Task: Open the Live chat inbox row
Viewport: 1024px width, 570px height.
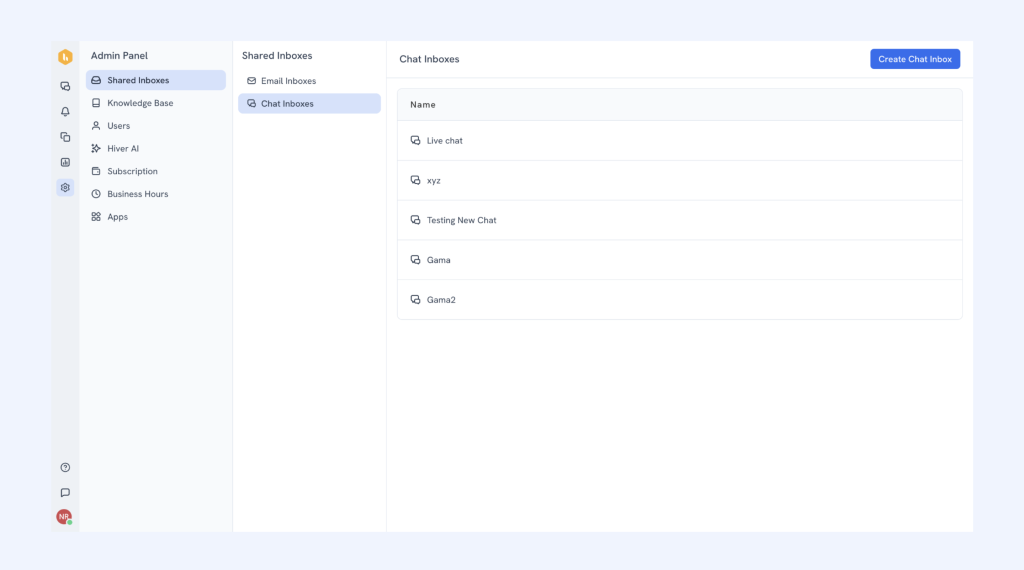Action: [444, 141]
